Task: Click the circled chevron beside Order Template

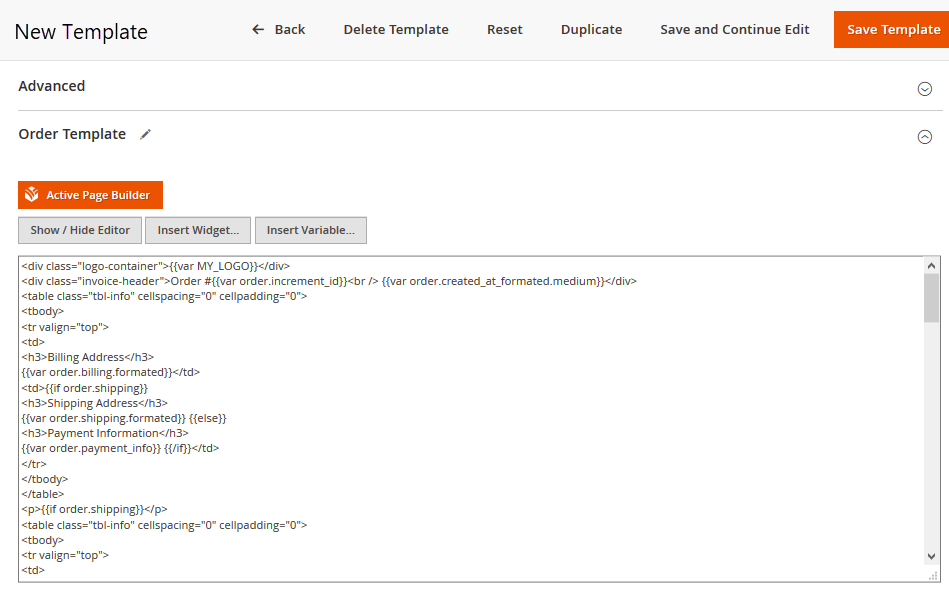Action: pyautogui.click(x=924, y=137)
